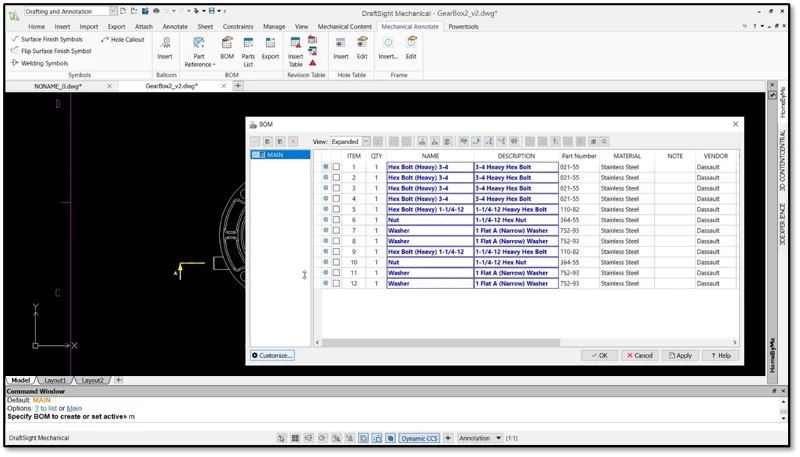
Task: Switch to the Mechanical Content ribbon tab
Action: coord(347,27)
